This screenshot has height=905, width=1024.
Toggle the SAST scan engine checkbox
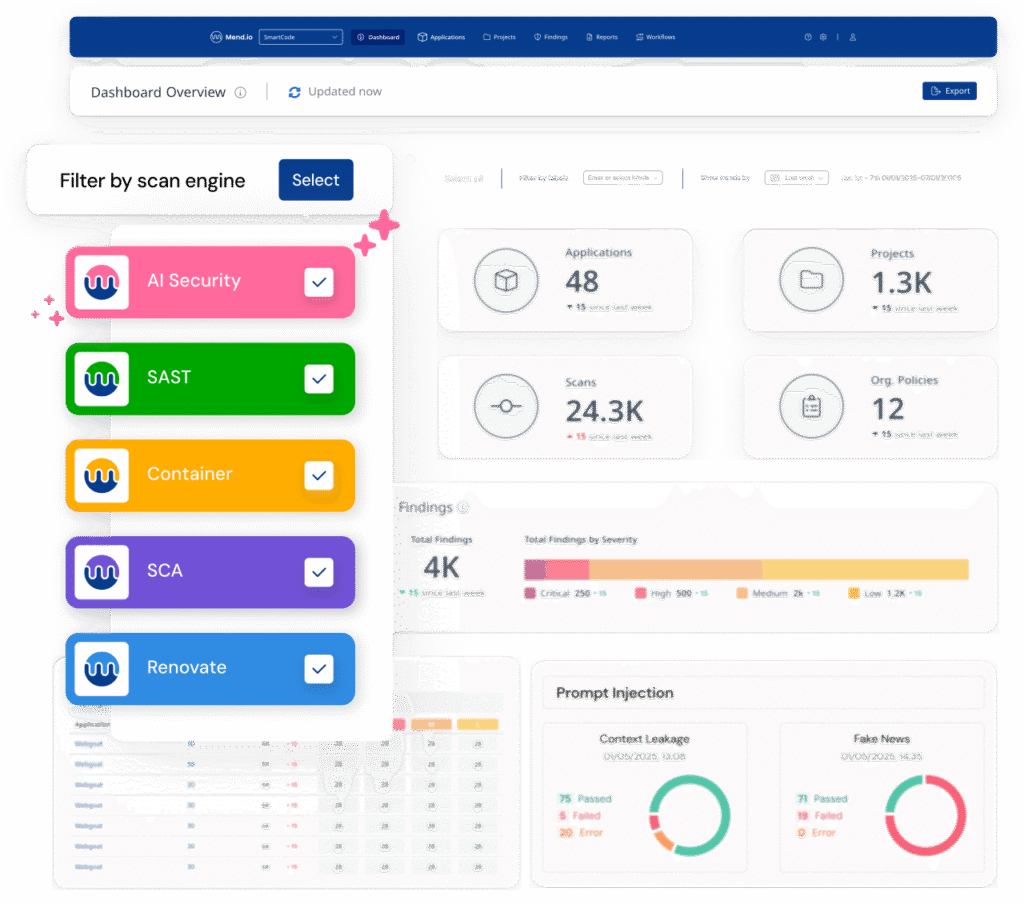point(319,379)
